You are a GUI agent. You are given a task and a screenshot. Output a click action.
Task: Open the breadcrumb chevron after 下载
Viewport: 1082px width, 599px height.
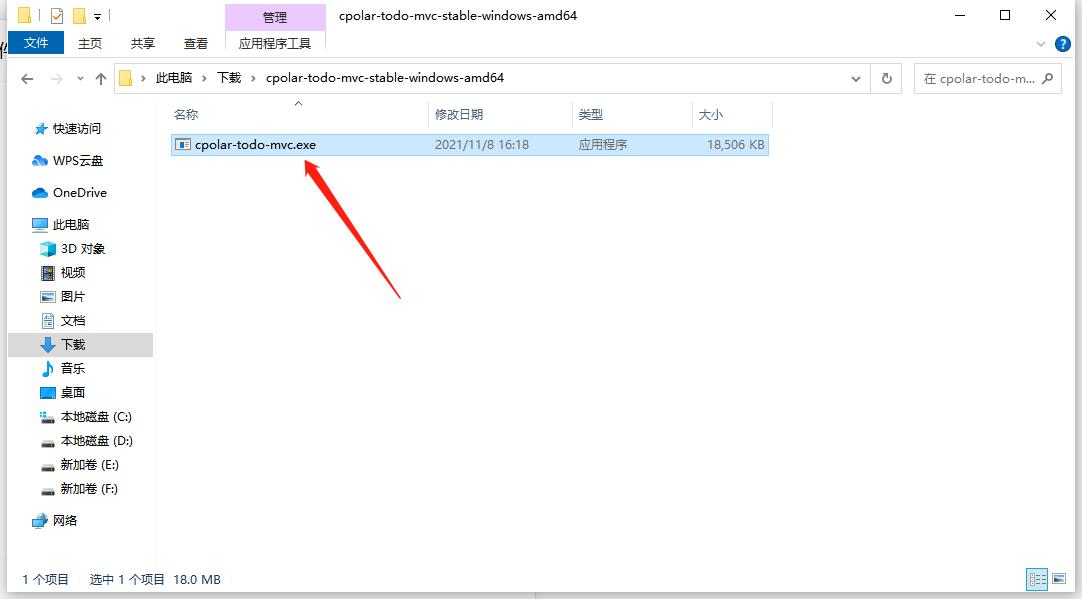coord(253,78)
